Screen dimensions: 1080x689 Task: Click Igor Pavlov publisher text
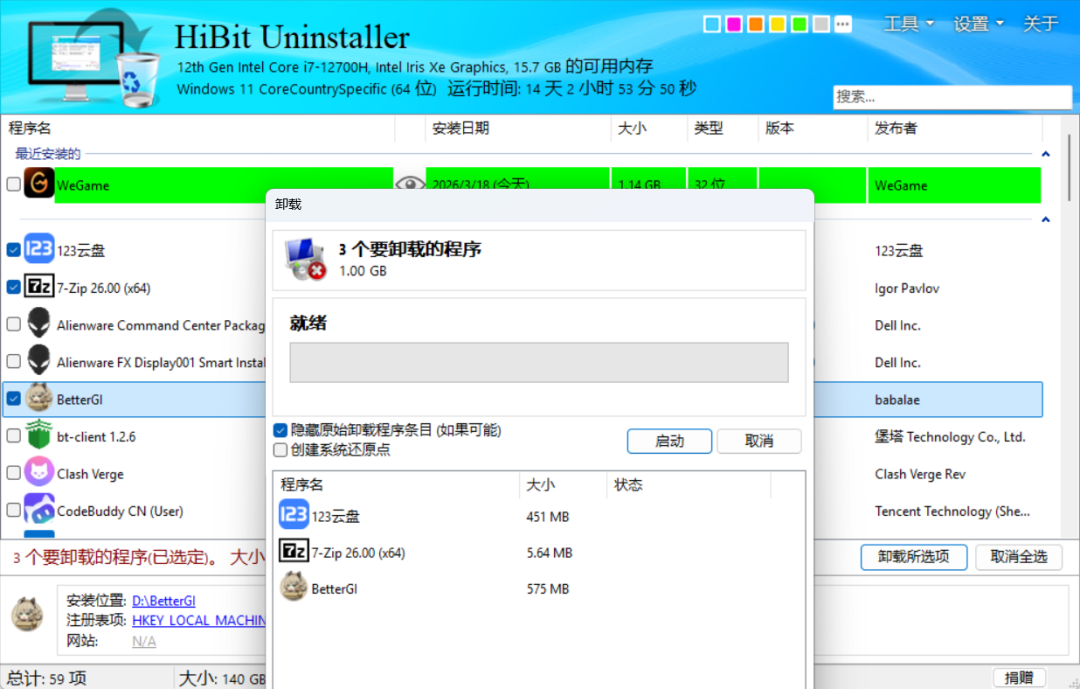pyautogui.click(x=906, y=289)
